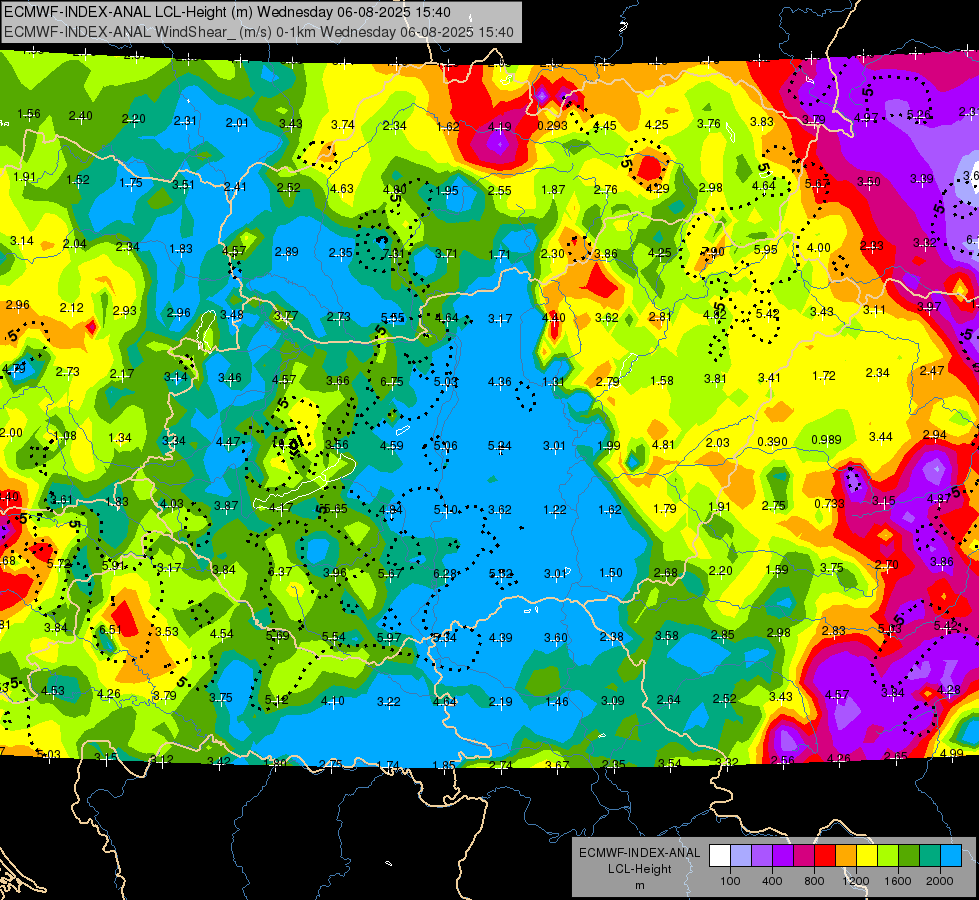The image size is (979, 900).
Task: Click the pale lavender legend swatch
Action: (x=741, y=856)
